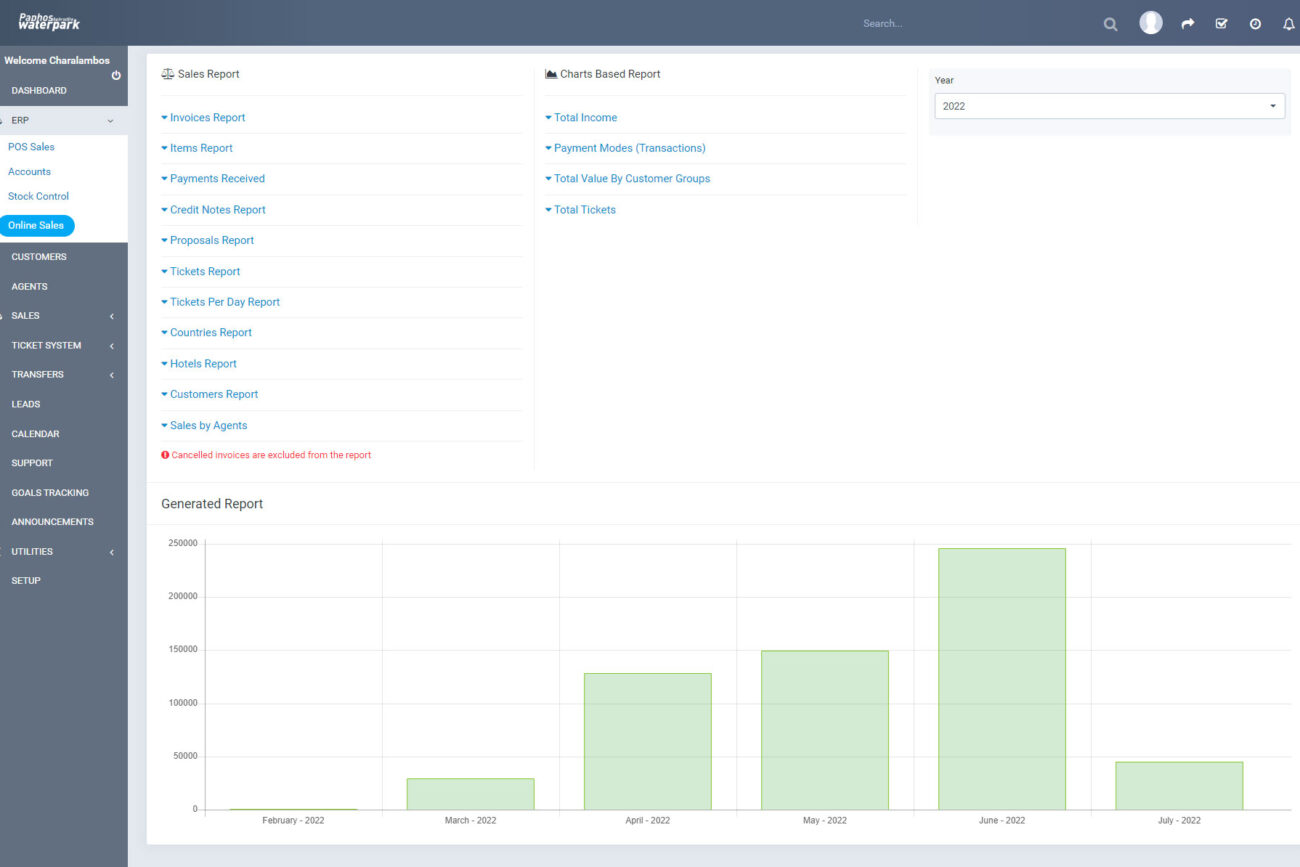Click the search magnifier icon
This screenshot has height=867, width=1300.
pyautogui.click(x=1110, y=24)
